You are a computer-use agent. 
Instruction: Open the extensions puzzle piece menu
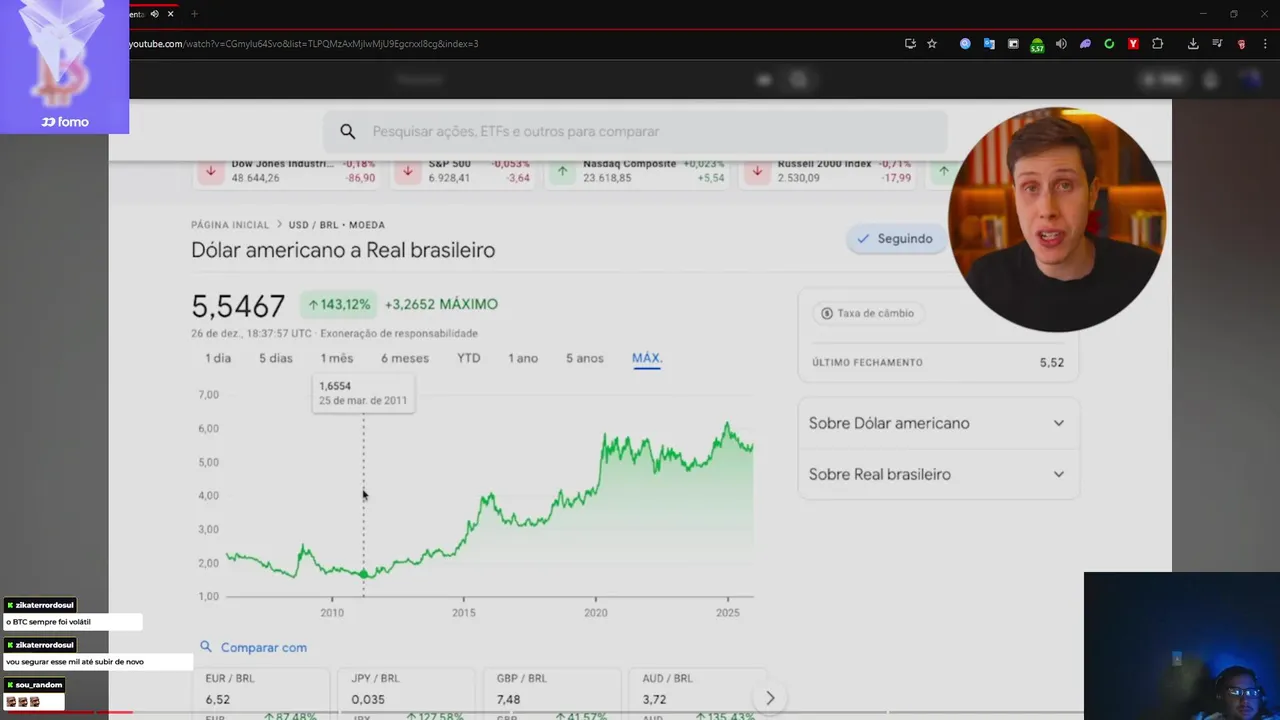coord(1157,44)
